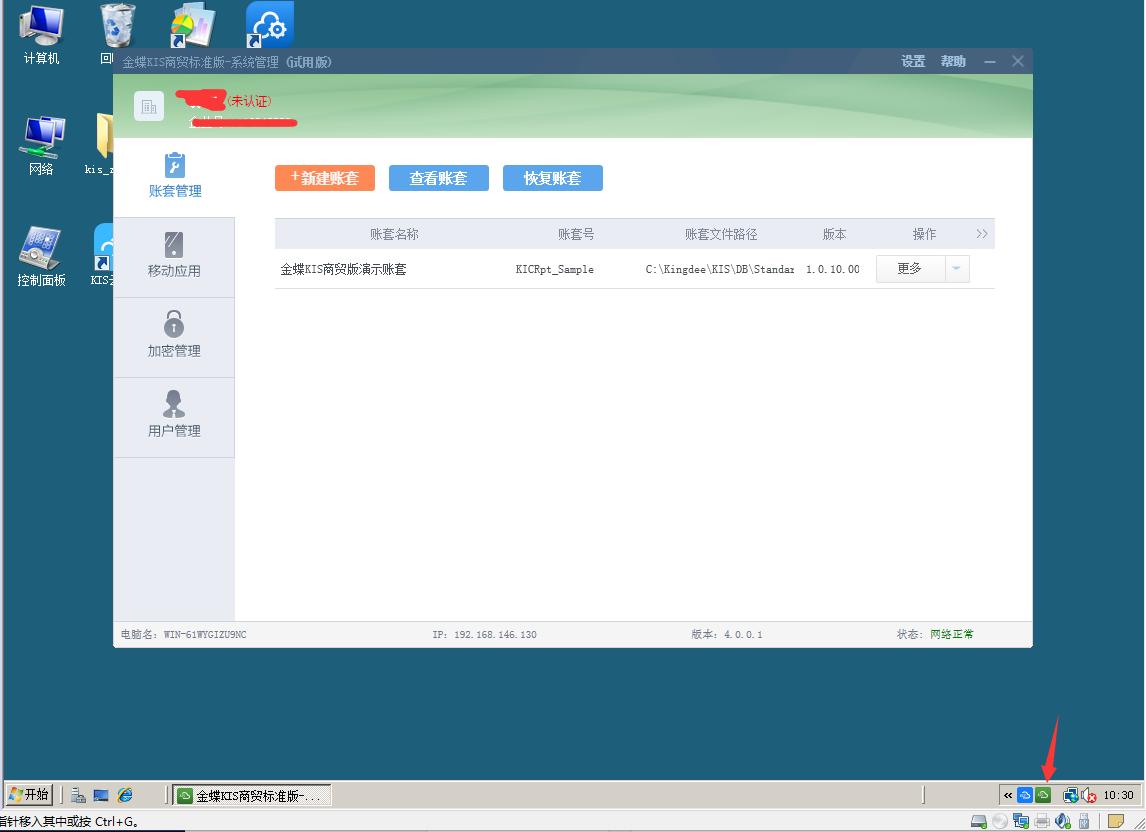Image resolution: width=1146 pixels, height=832 pixels.
Task: Click the muted volume icon in the tray
Action: click(1088, 795)
